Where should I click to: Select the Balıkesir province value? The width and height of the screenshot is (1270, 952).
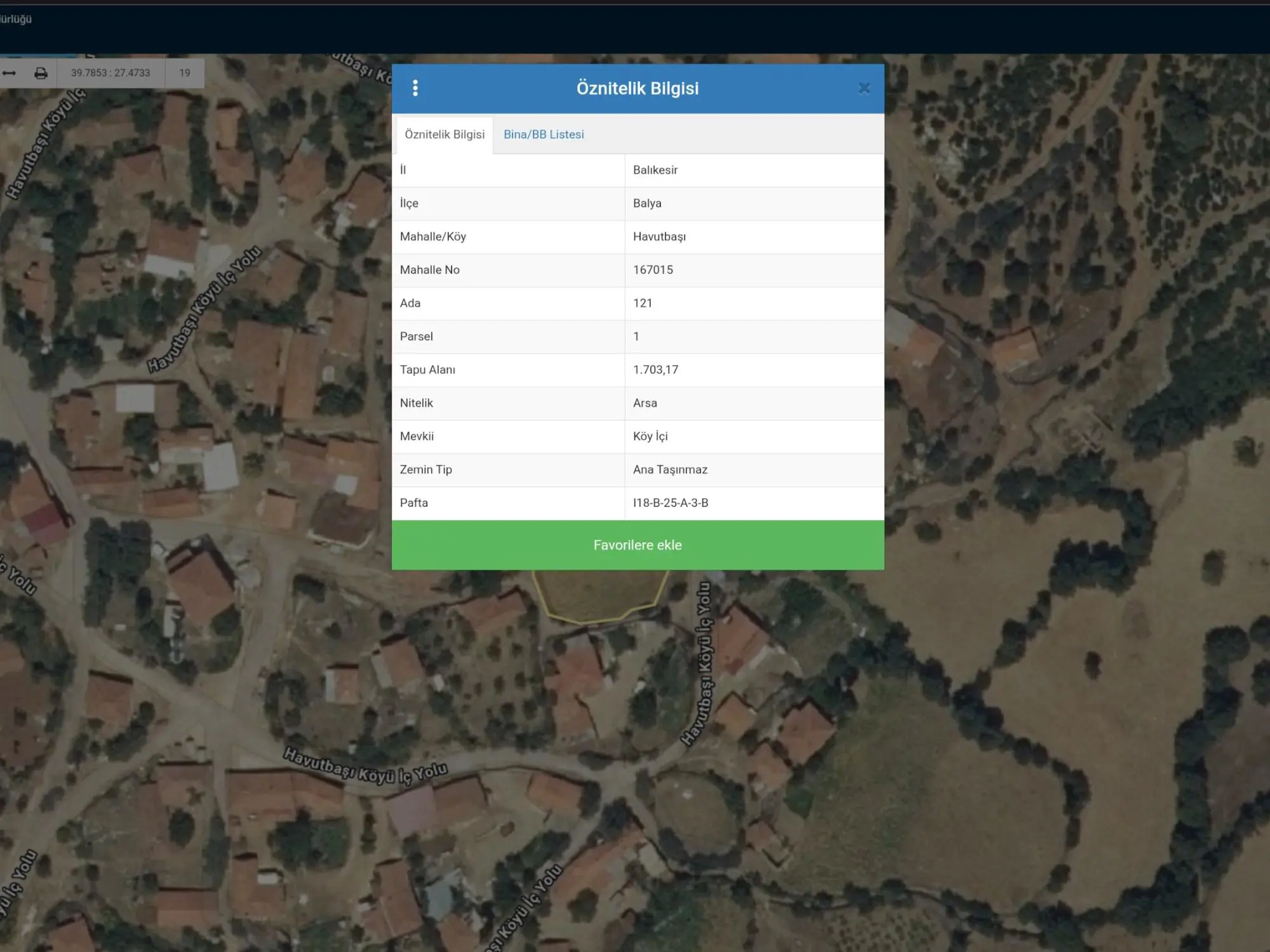click(x=655, y=170)
